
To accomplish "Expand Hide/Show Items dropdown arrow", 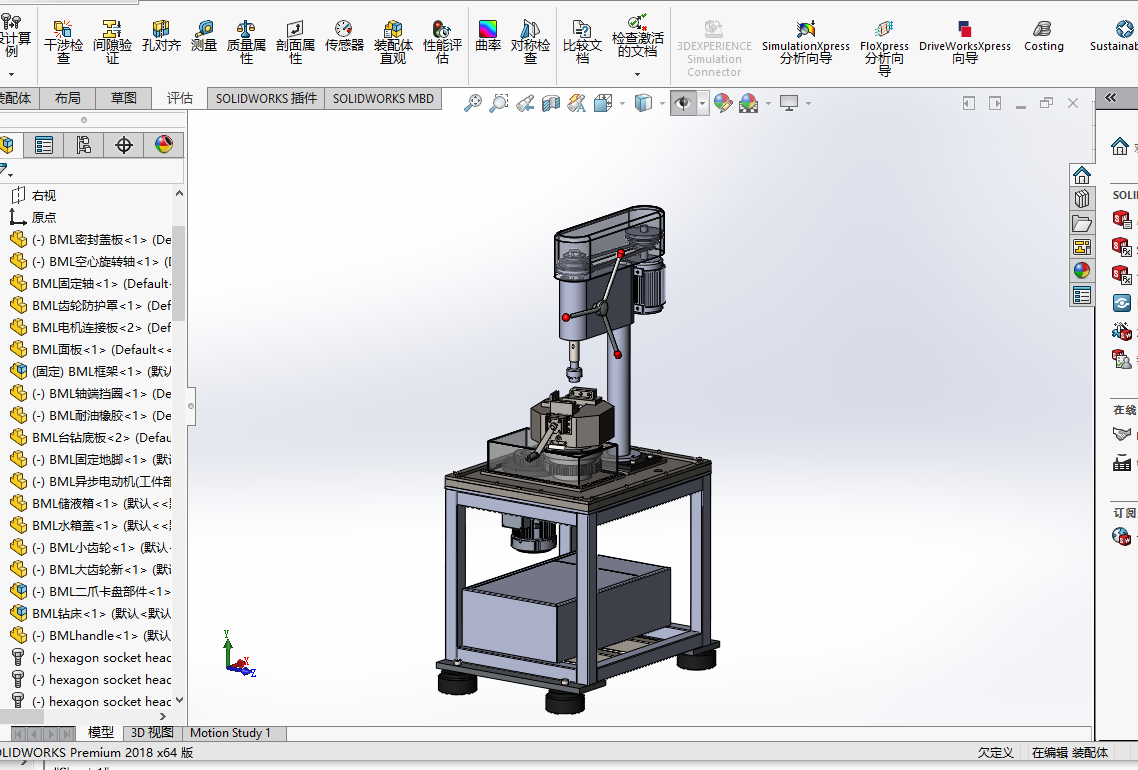I will pos(702,103).
